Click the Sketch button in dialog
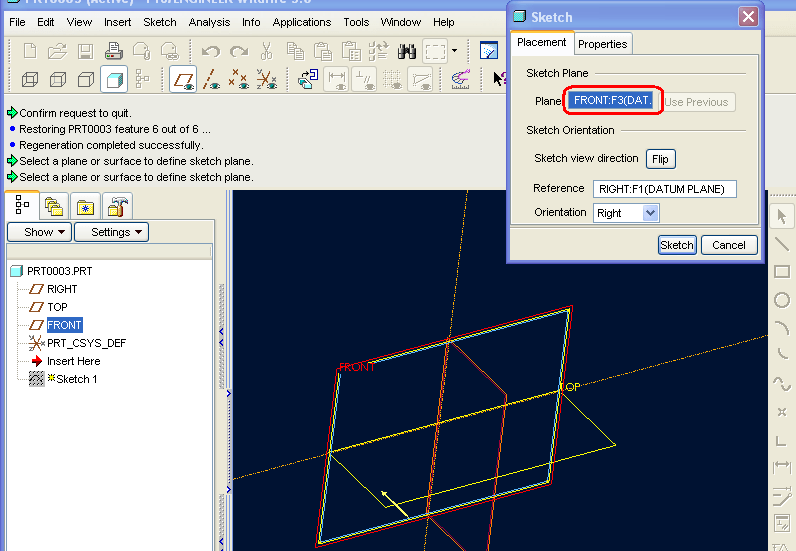This screenshot has height=551, width=796. 677,245
